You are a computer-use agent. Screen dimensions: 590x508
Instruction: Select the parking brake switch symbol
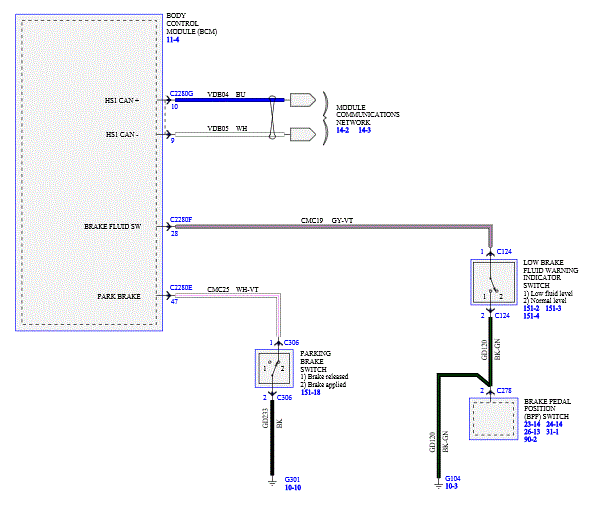pyautogui.click(x=274, y=368)
